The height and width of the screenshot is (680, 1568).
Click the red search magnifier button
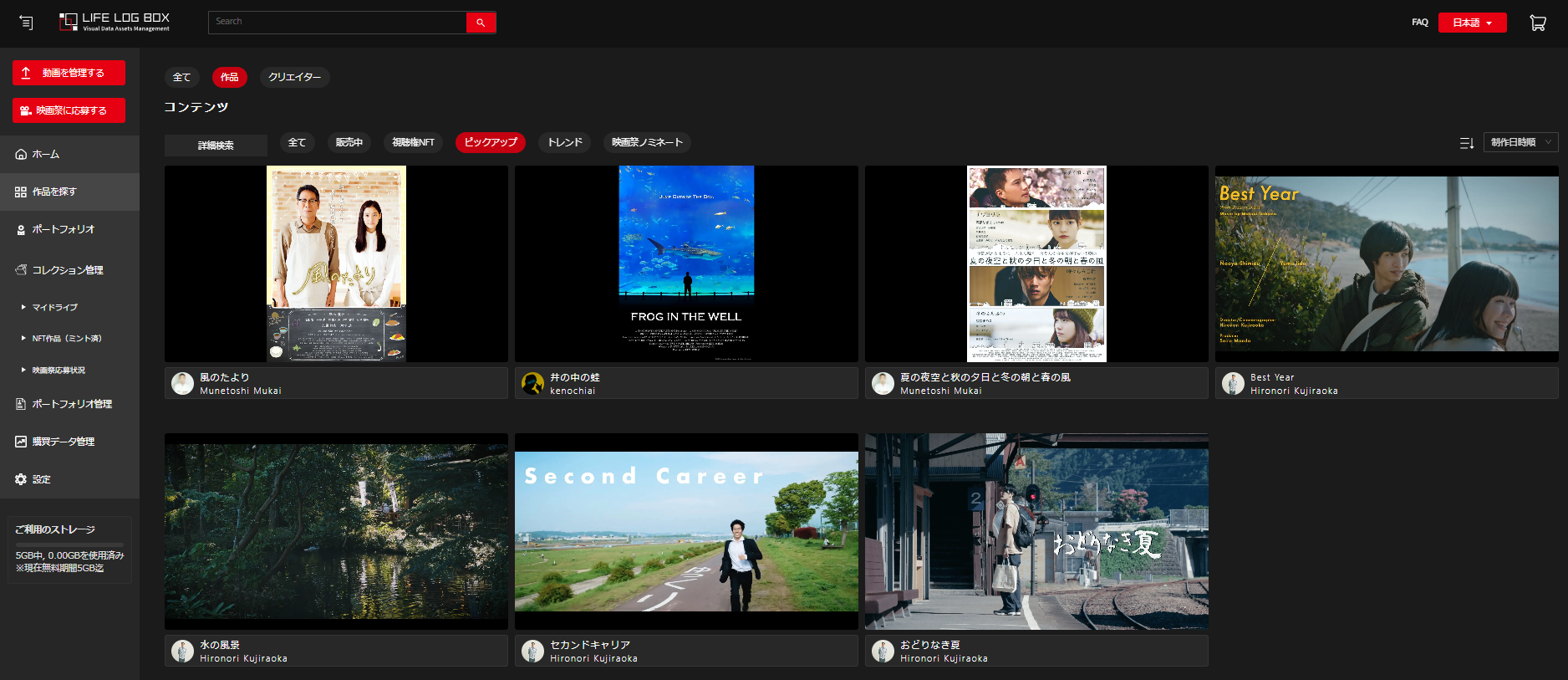[x=481, y=23]
